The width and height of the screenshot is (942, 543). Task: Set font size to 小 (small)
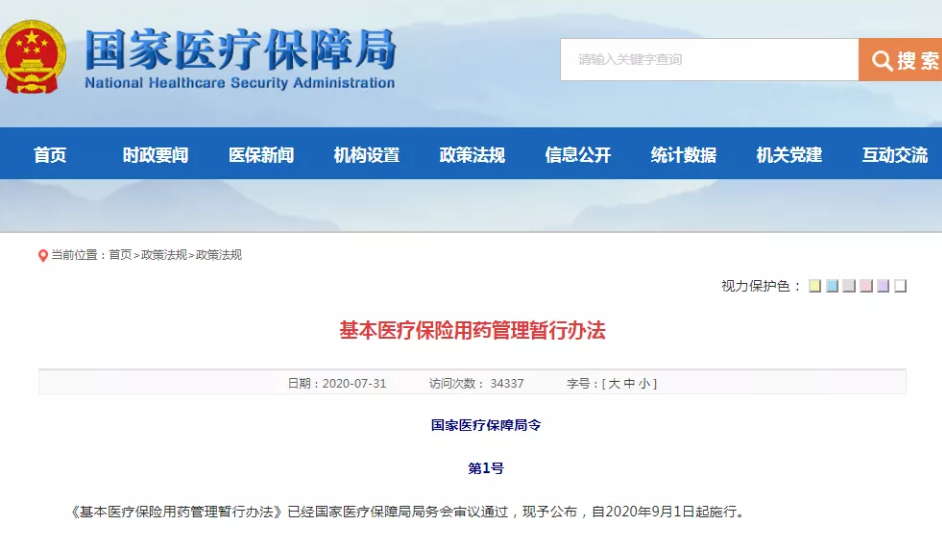(645, 384)
